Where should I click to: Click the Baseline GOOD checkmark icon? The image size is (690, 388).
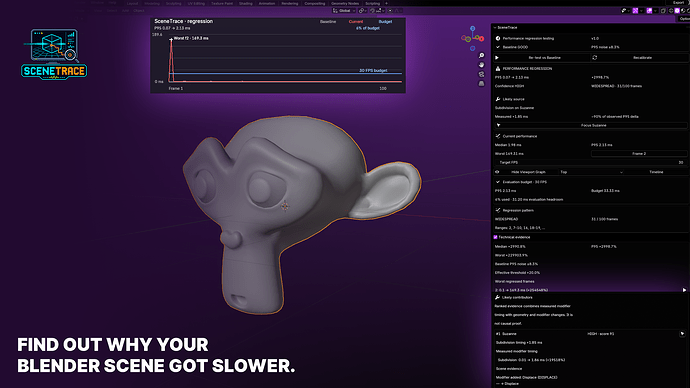pos(498,47)
